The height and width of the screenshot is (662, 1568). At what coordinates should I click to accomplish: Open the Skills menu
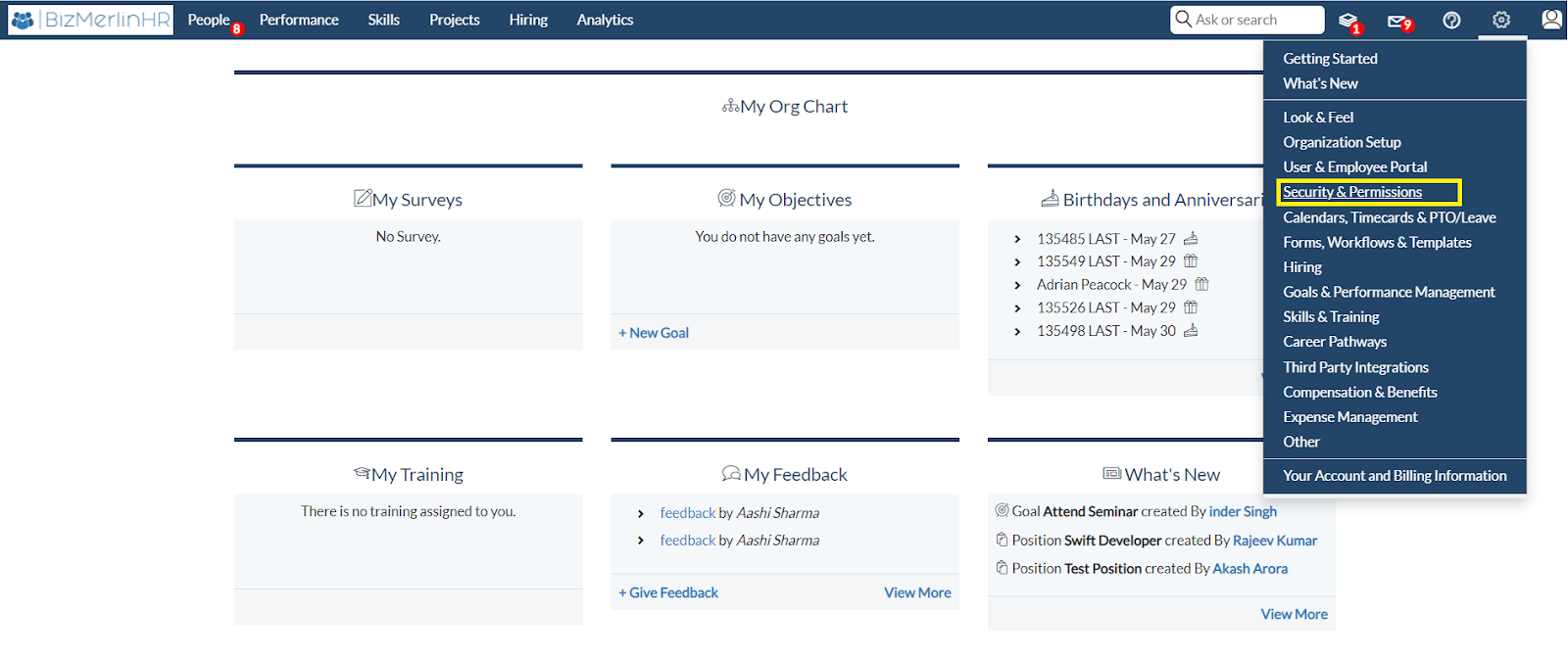(384, 20)
